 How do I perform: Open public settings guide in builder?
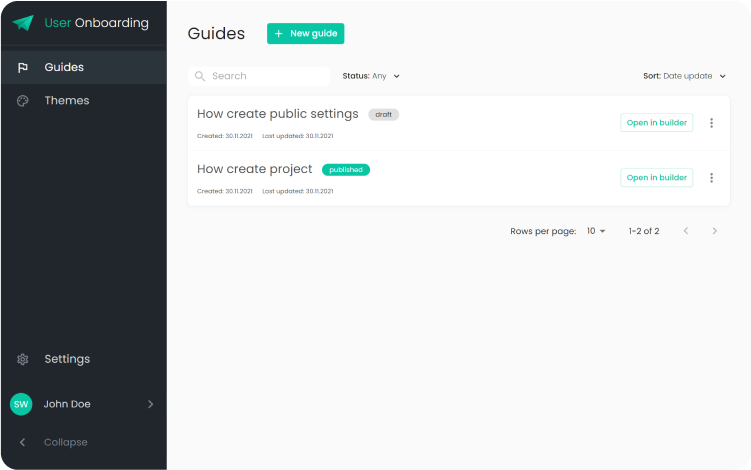(656, 123)
